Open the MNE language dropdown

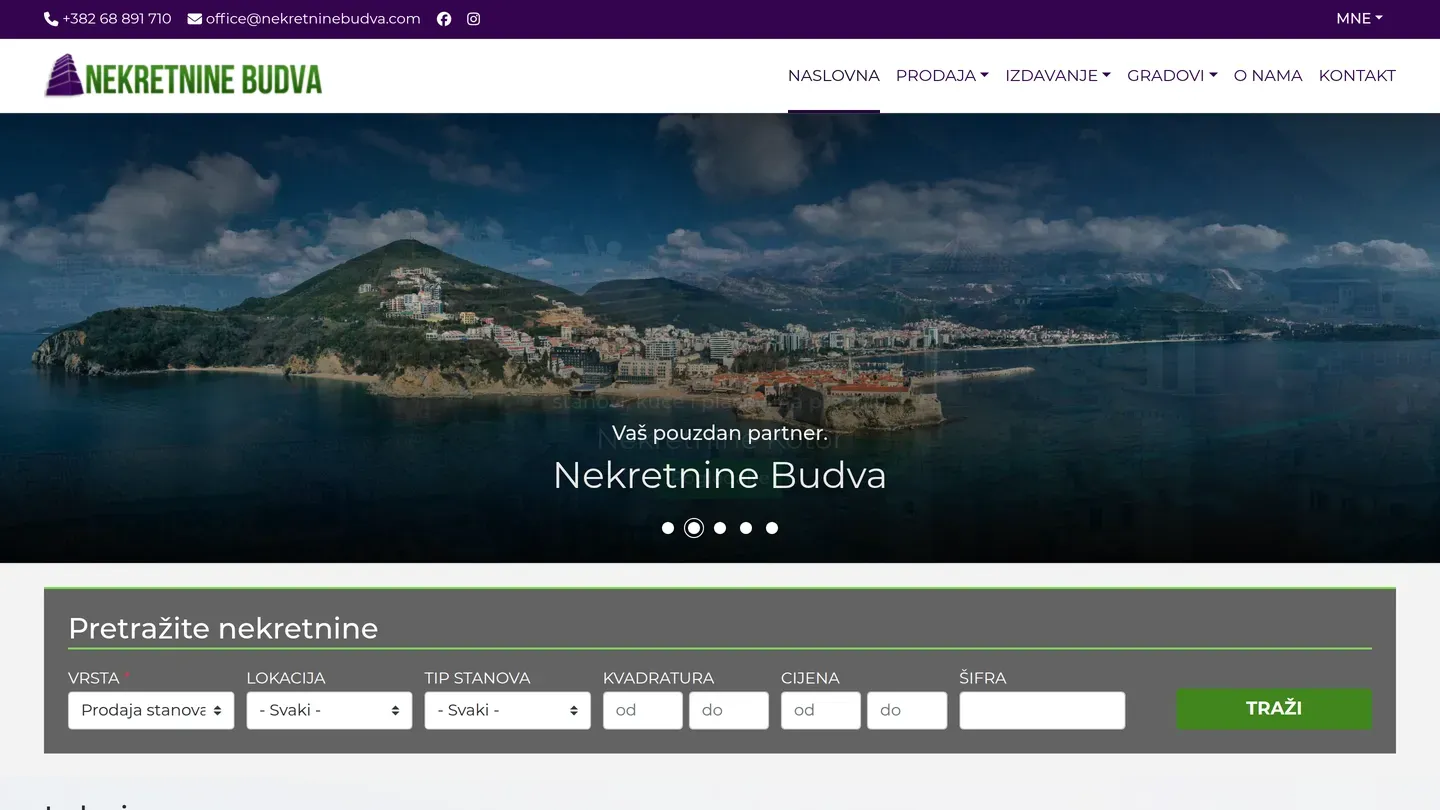pyautogui.click(x=1359, y=19)
